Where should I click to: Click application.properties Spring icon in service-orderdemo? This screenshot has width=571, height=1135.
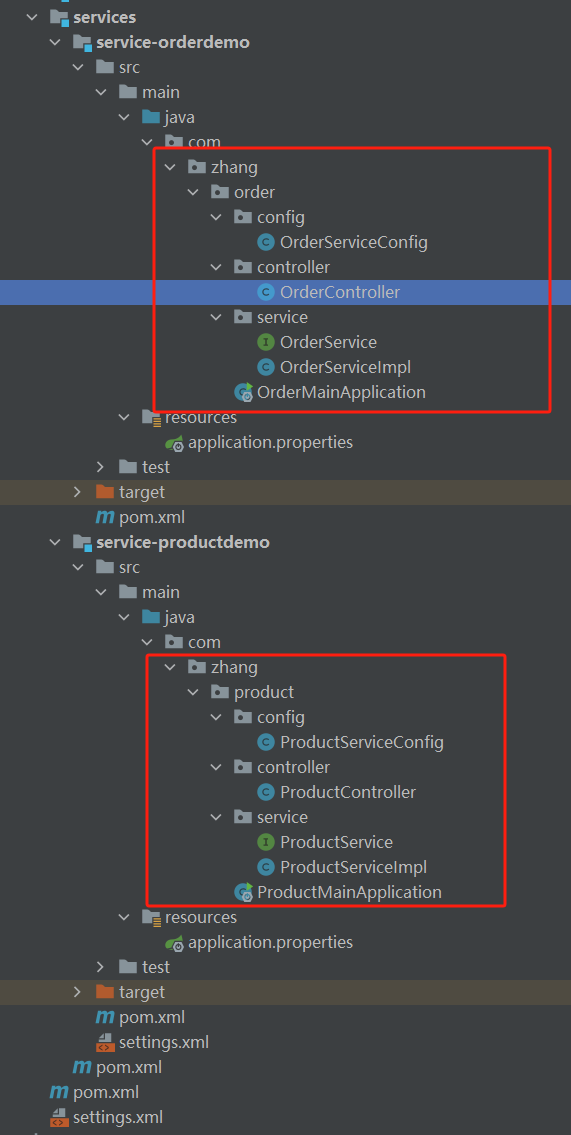pos(174,442)
